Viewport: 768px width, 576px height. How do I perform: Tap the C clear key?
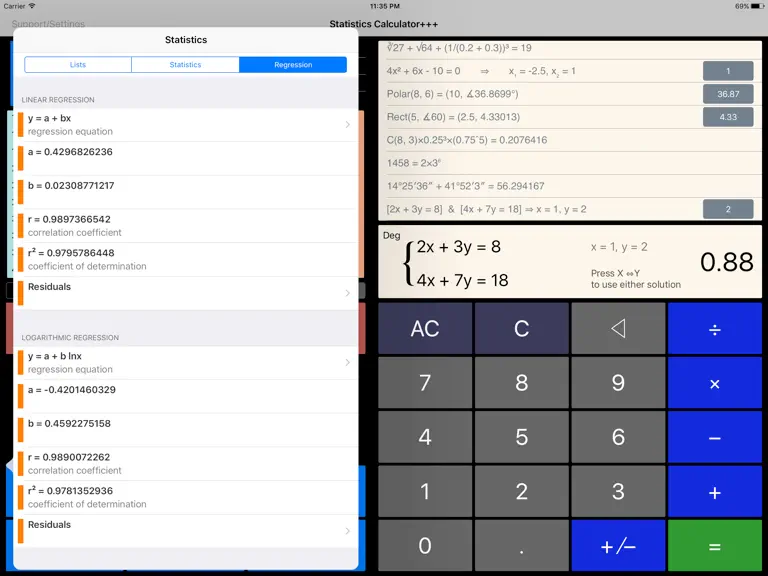[522, 328]
